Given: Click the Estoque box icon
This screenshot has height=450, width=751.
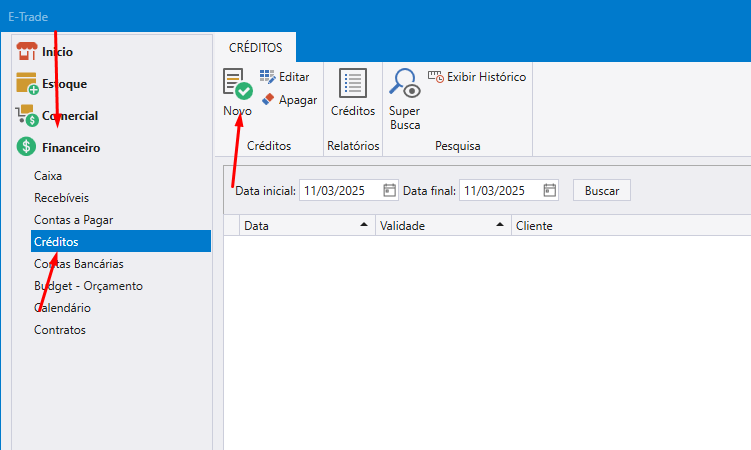Looking at the screenshot, I should point(26,84).
